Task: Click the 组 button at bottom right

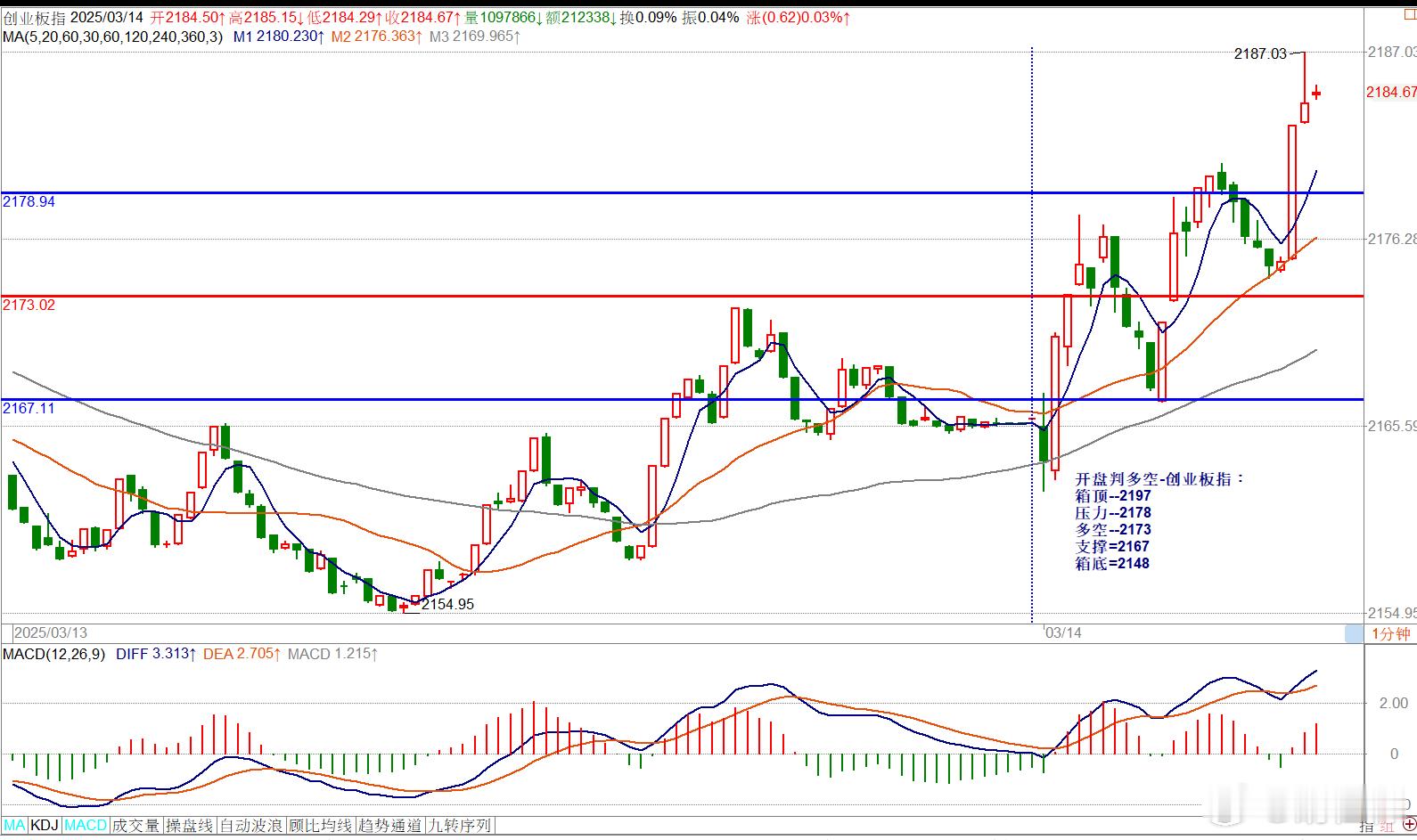Action: tap(1387, 827)
